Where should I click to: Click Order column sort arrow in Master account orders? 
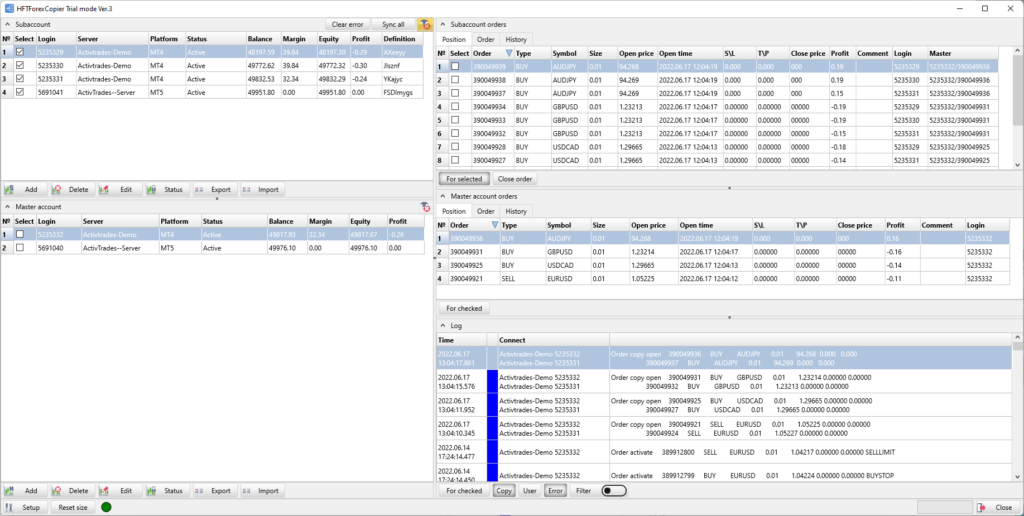click(494, 225)
